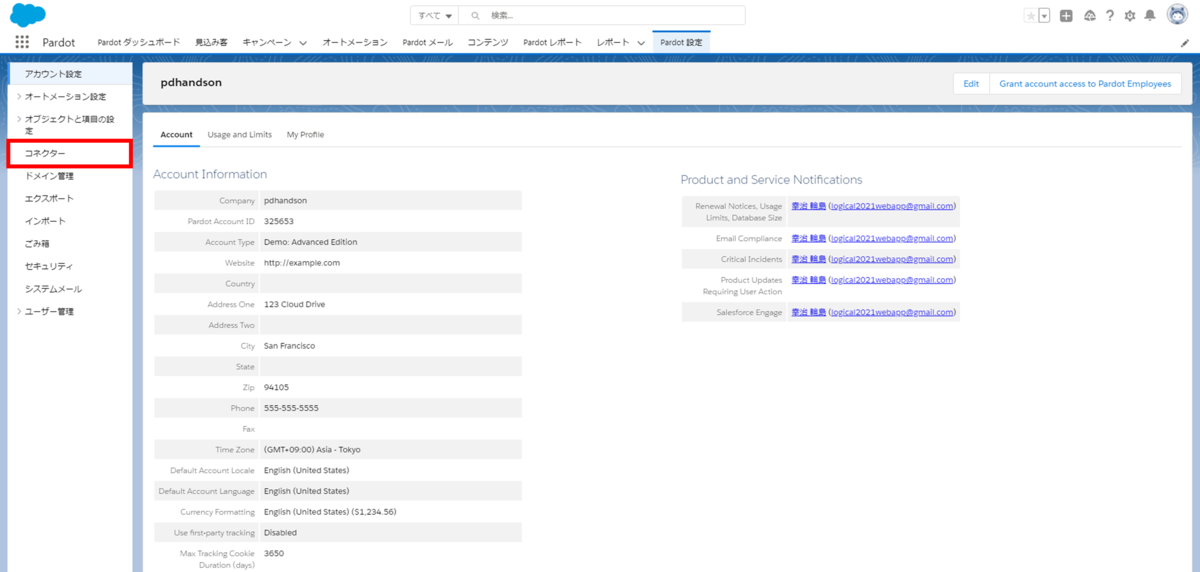
Task: Select the Account sub-tab
Action: click(176, 134)
